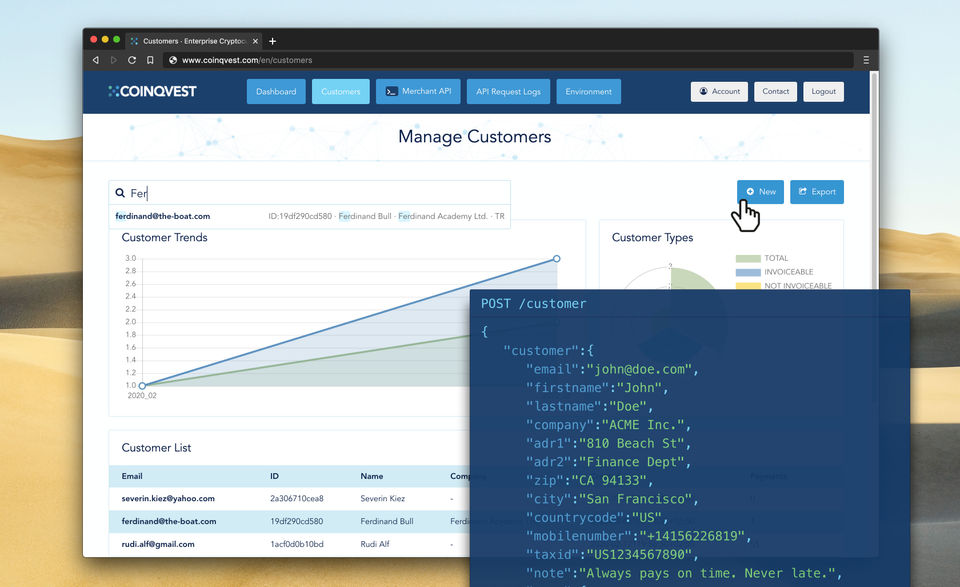This screenshot has height=587, width=960.
Task: Click the Customers browser tab title
Action: tap(194, 41)
